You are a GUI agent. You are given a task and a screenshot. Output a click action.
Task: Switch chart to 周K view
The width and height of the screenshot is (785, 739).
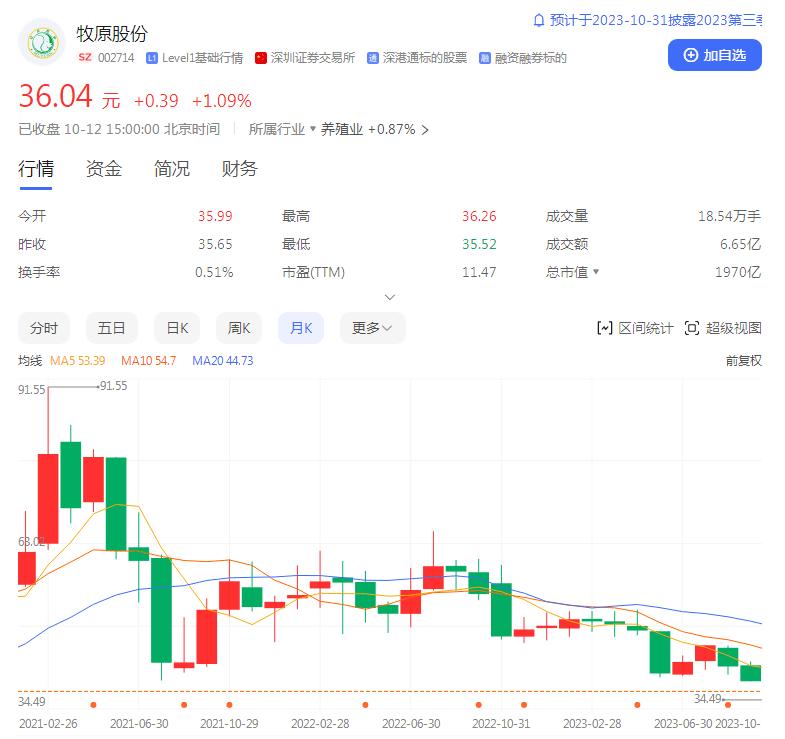(x=239, y=328)
